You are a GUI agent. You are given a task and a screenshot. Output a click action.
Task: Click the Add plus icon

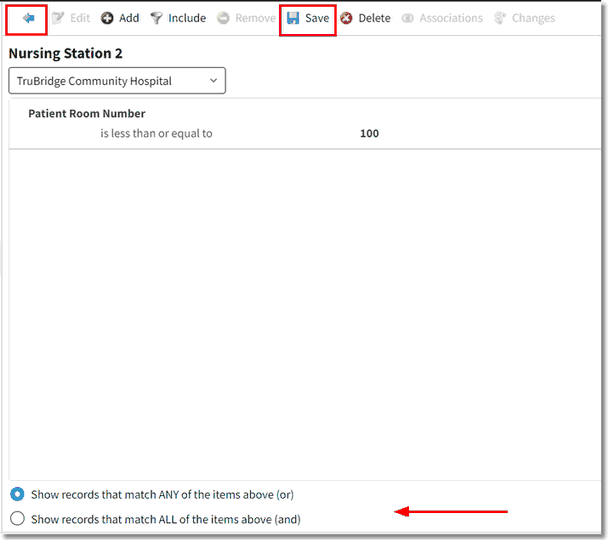coord(107,18)
